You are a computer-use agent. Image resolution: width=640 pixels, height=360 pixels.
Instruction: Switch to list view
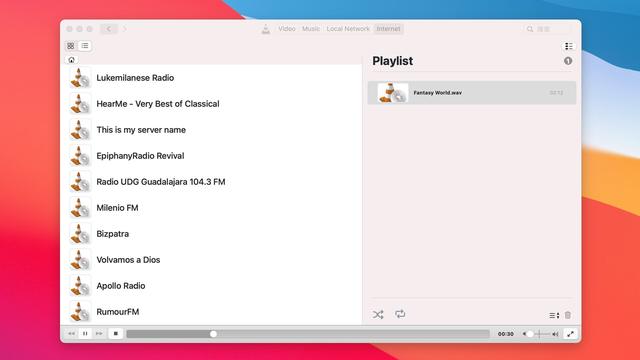click(x=85, y=46)
